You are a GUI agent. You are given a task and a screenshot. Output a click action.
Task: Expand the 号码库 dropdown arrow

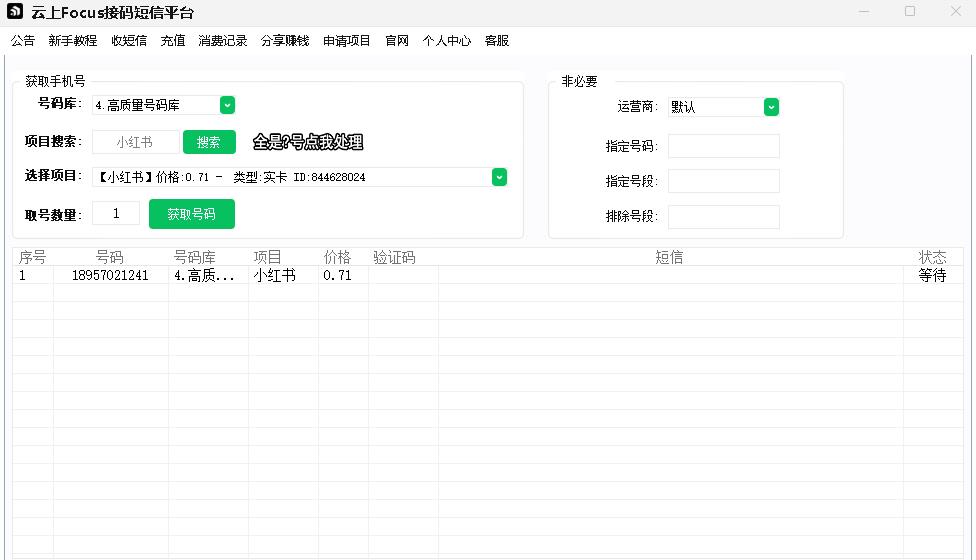point(227,105)
